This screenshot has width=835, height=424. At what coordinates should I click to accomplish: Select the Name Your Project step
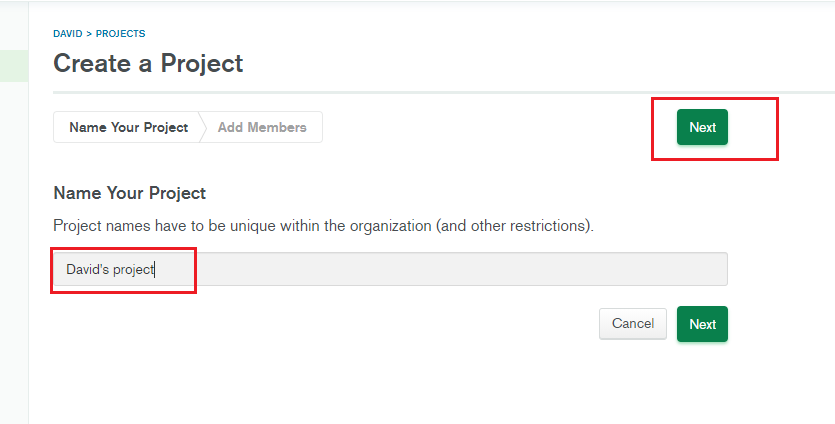click(x=128, y=128)
